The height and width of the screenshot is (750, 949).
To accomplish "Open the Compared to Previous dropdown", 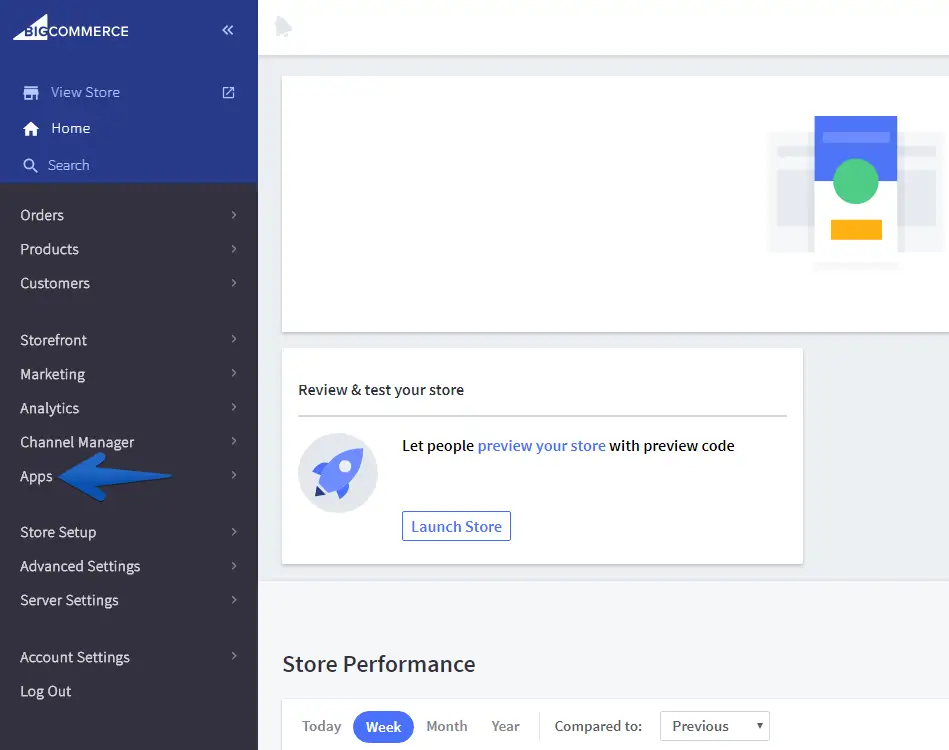I will point(714,726).
